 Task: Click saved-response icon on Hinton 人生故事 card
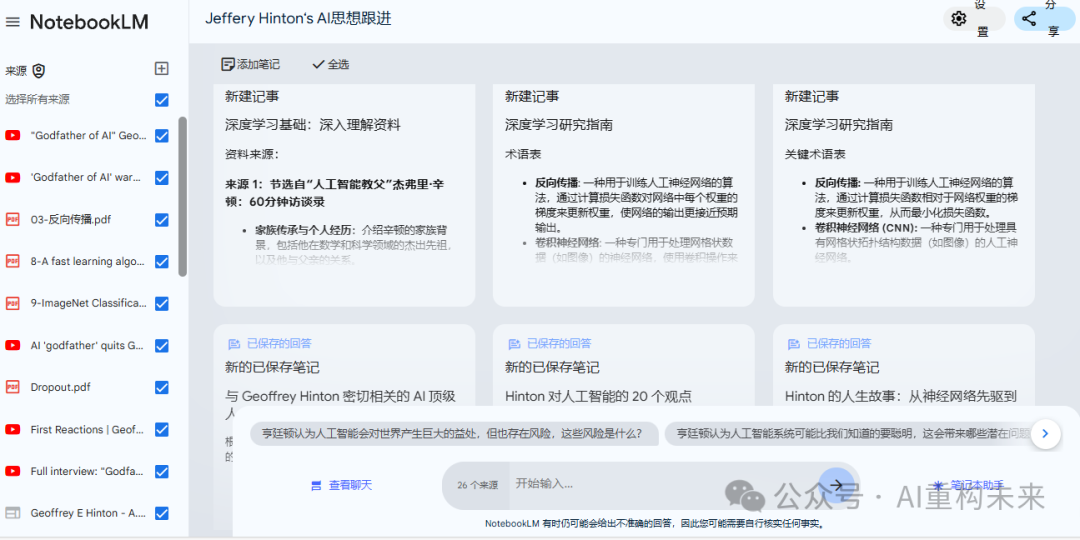pyautogui.click(x=793, y=344)
